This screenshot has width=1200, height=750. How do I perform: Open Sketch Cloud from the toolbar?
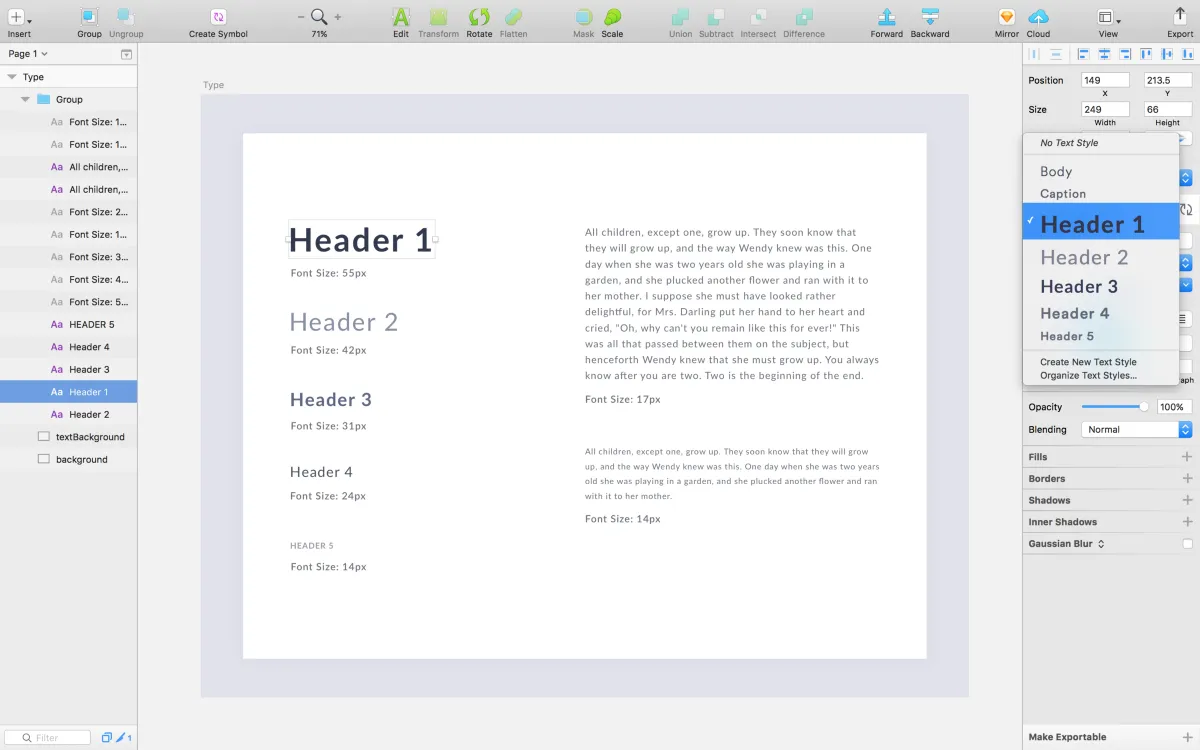coord(1039,20)
